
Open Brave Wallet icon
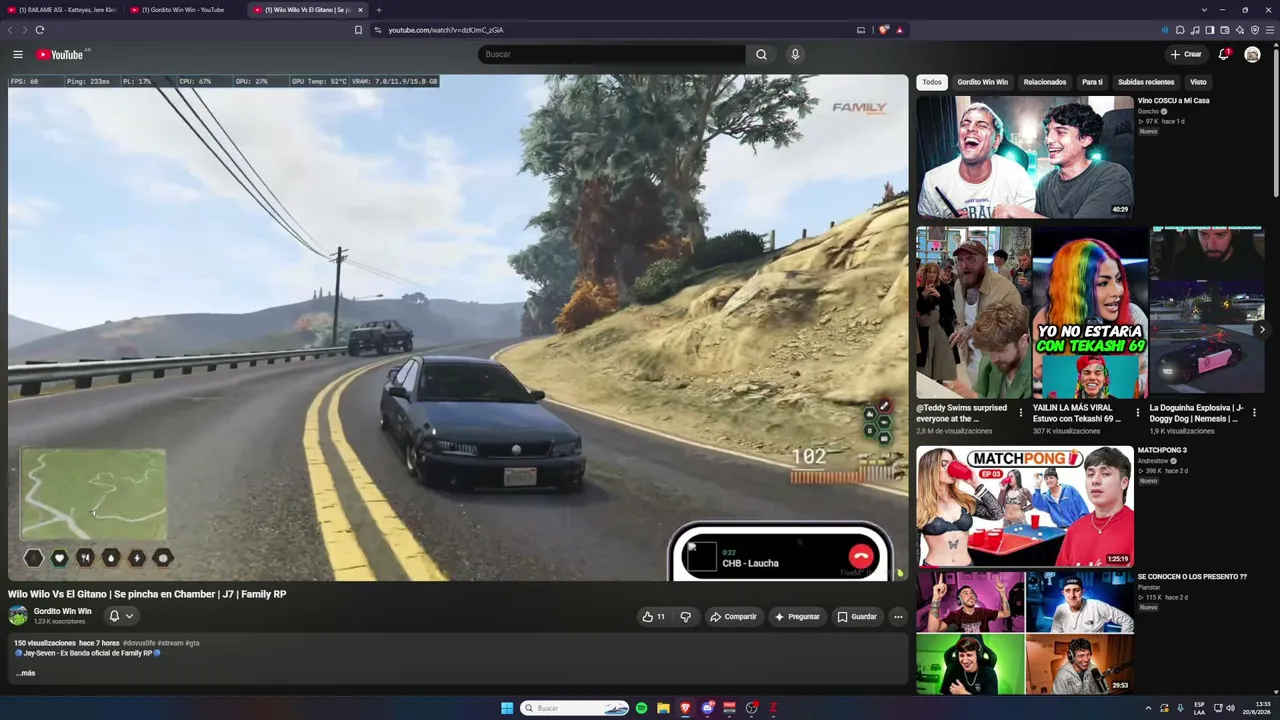click(x=1225, y=30)
